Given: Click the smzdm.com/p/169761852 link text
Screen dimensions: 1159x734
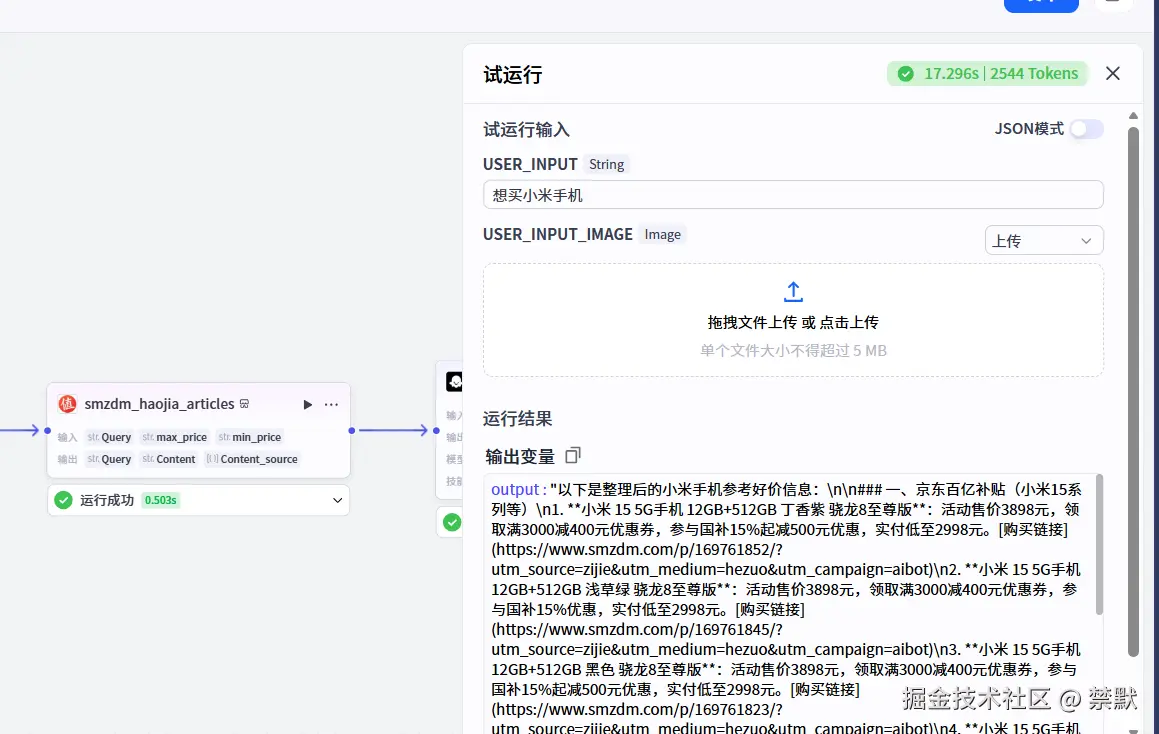Looking at the screenshot, I should point(636,550).
